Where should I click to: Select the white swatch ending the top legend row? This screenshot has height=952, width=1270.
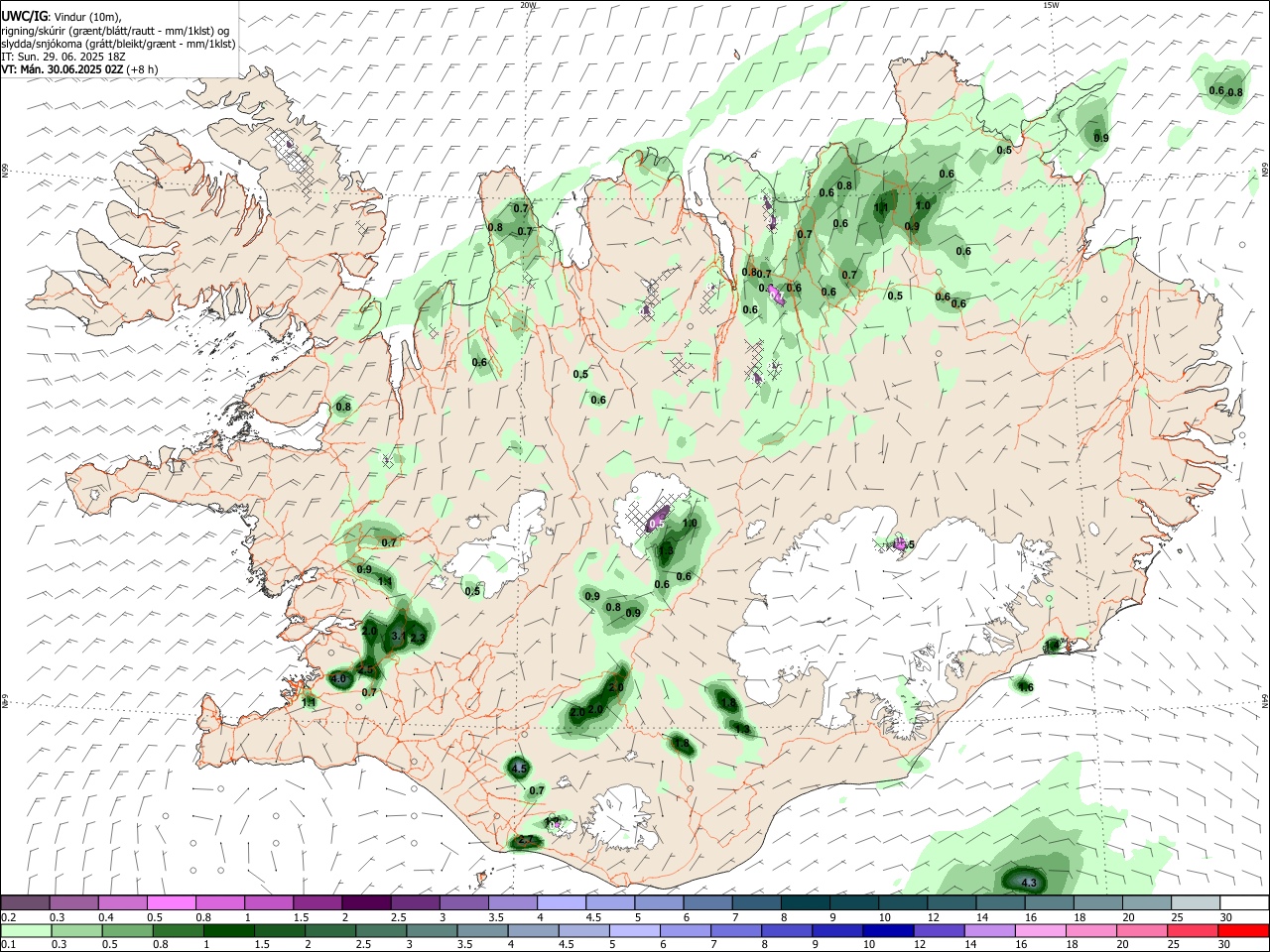pyautogui.click(x=1242, y=902)
